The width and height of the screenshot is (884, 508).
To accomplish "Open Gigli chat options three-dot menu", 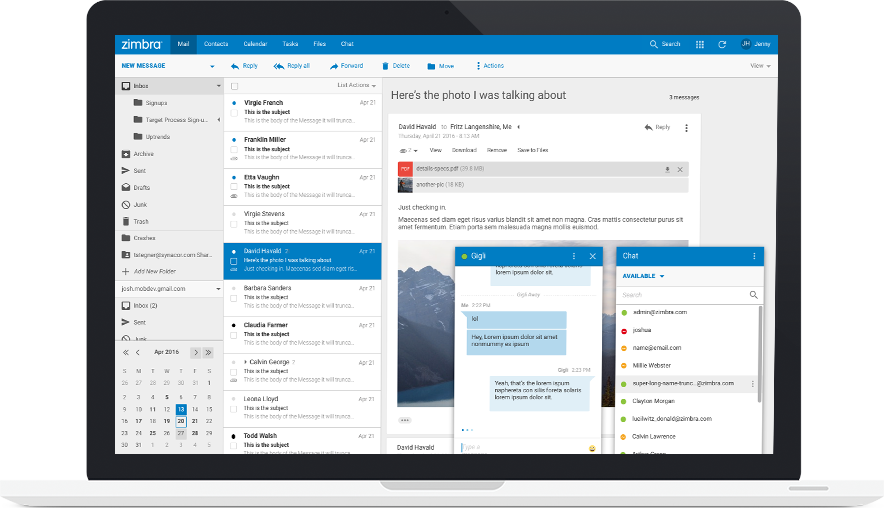I will click(574, 256).
